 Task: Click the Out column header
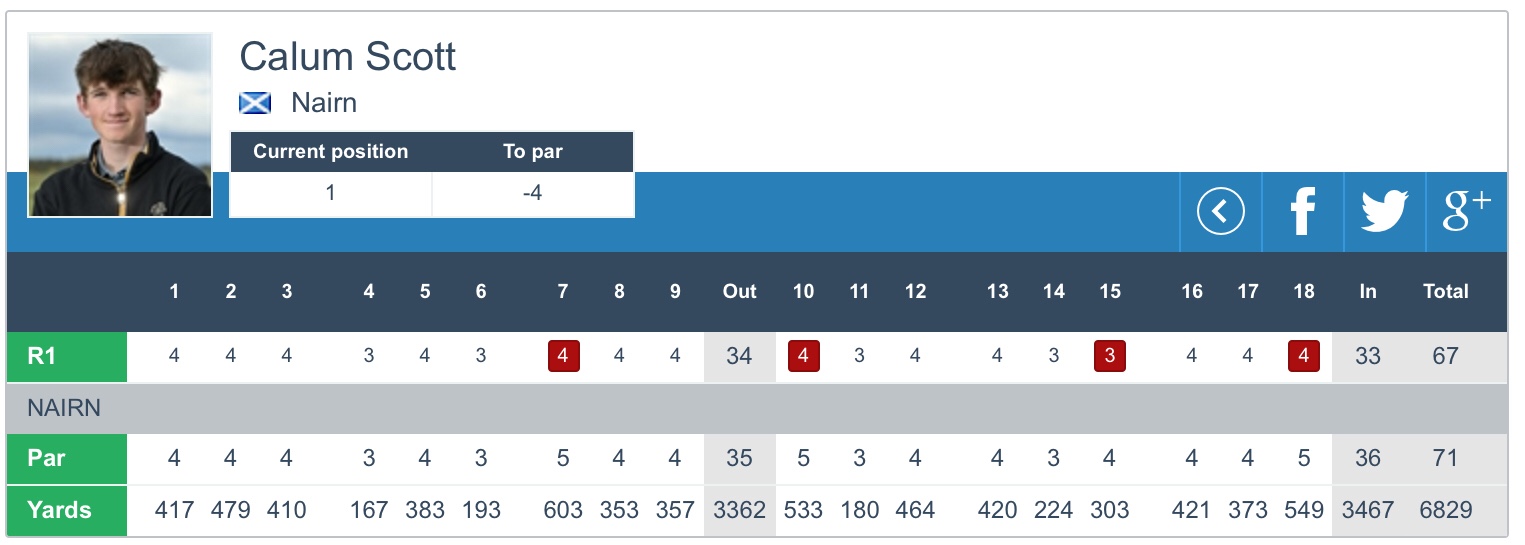(739, 292)
